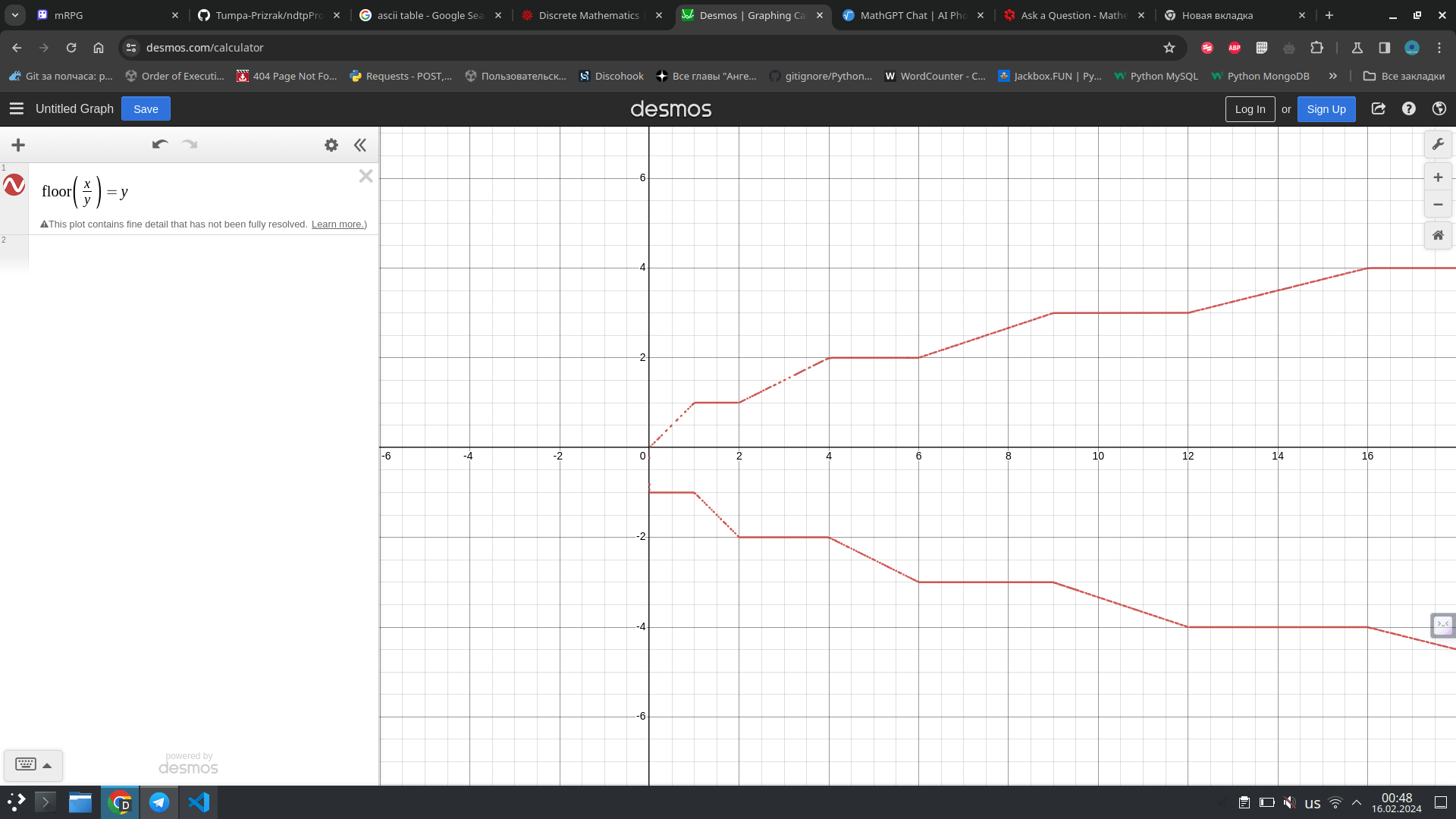
Task: Reset graph to default home viewport
Action: 1438,235
